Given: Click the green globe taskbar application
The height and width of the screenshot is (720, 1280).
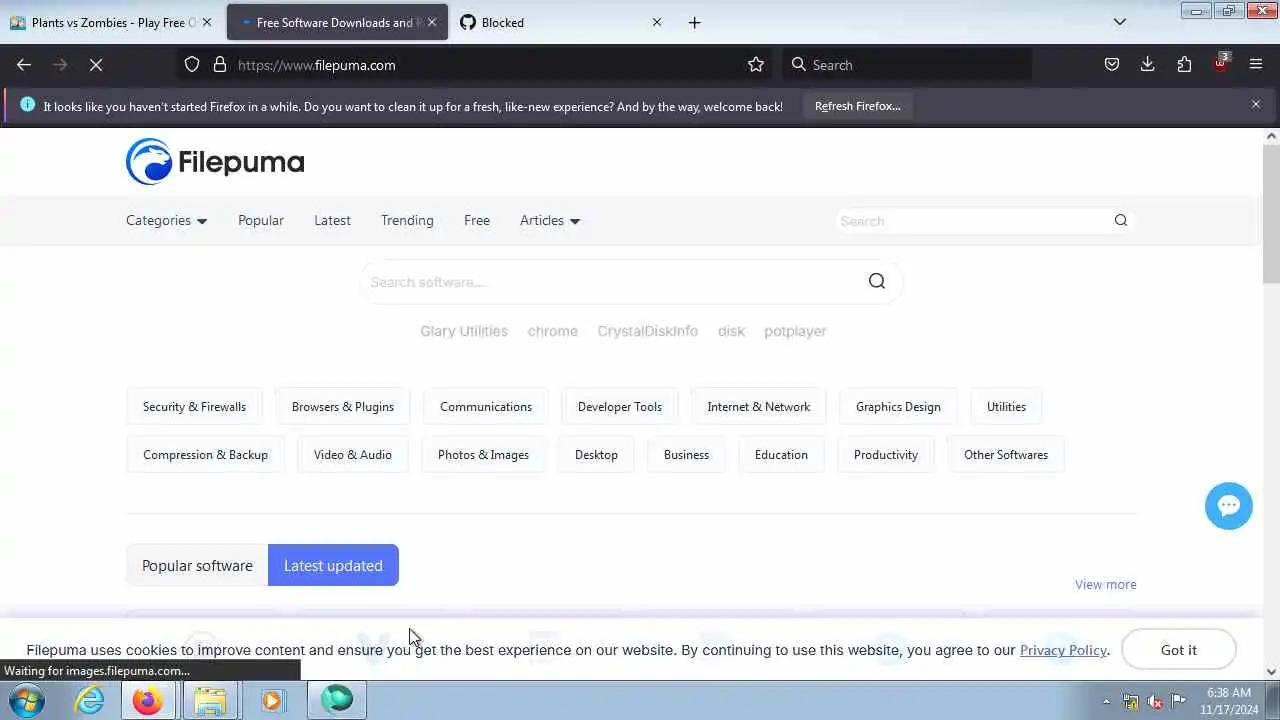Looking at the screenshot, I should tap(337, 700).
